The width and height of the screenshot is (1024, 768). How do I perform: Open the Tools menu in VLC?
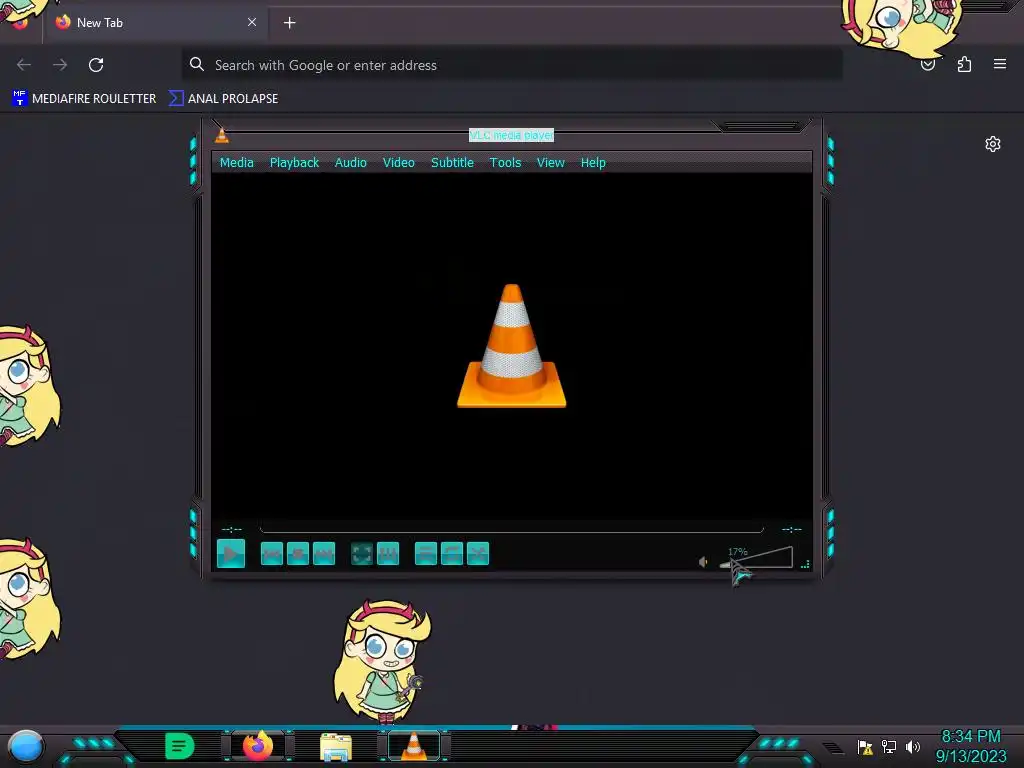pyautogui.click(x=505, y=163)
